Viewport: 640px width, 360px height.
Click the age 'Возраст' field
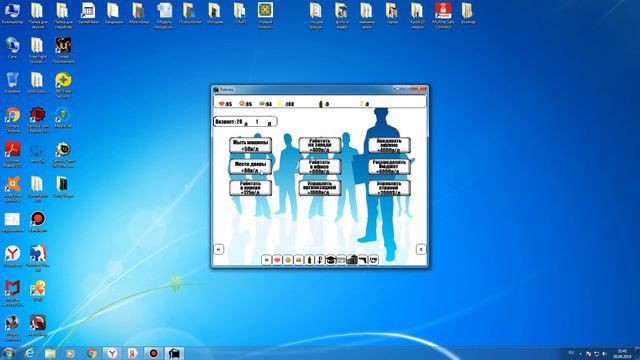245,122
